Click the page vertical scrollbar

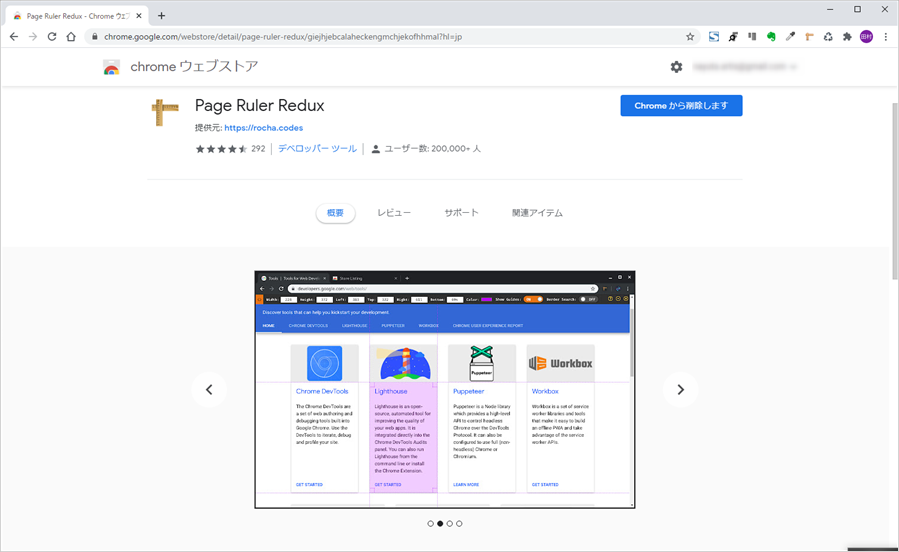point(894,191)
